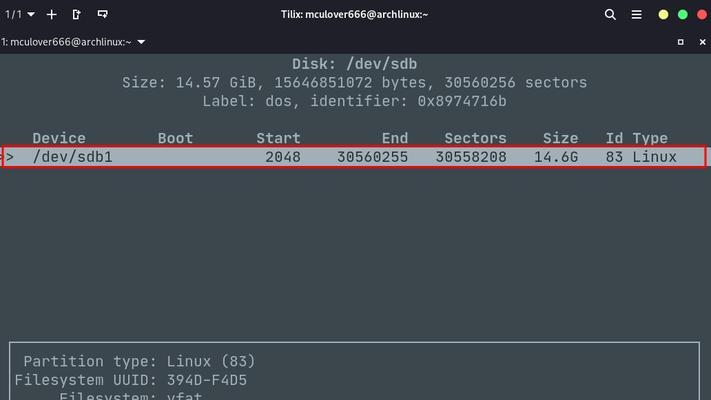Add a new session with plus icon
This screenshot has width=711, height=400.
point(52,15)
